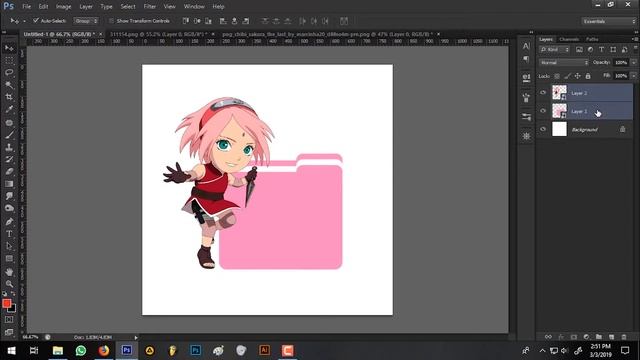Select the Brush tool
The image size is (640, 360).
pos(9,134)
